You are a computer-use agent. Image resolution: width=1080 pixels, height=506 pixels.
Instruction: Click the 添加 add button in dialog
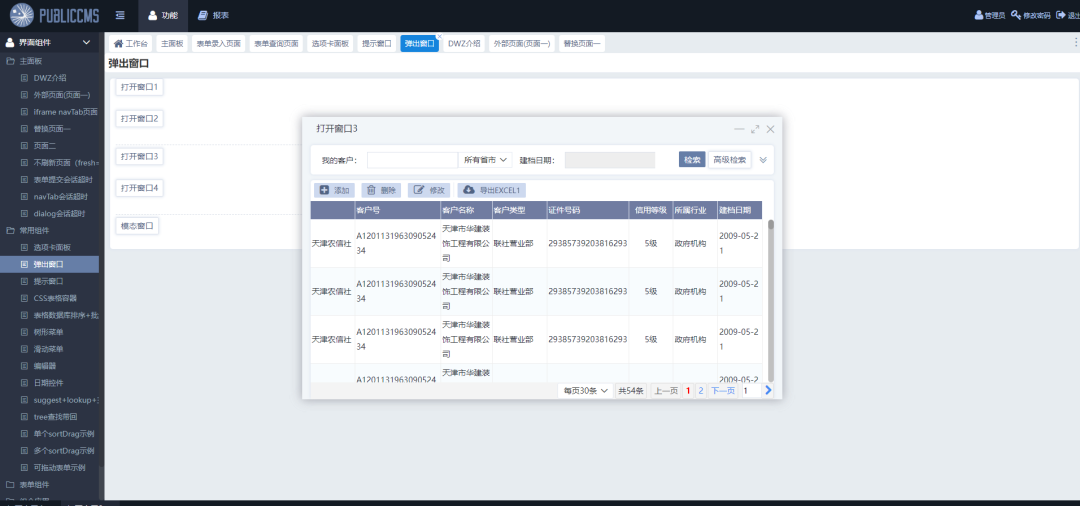tap(334, 190)
